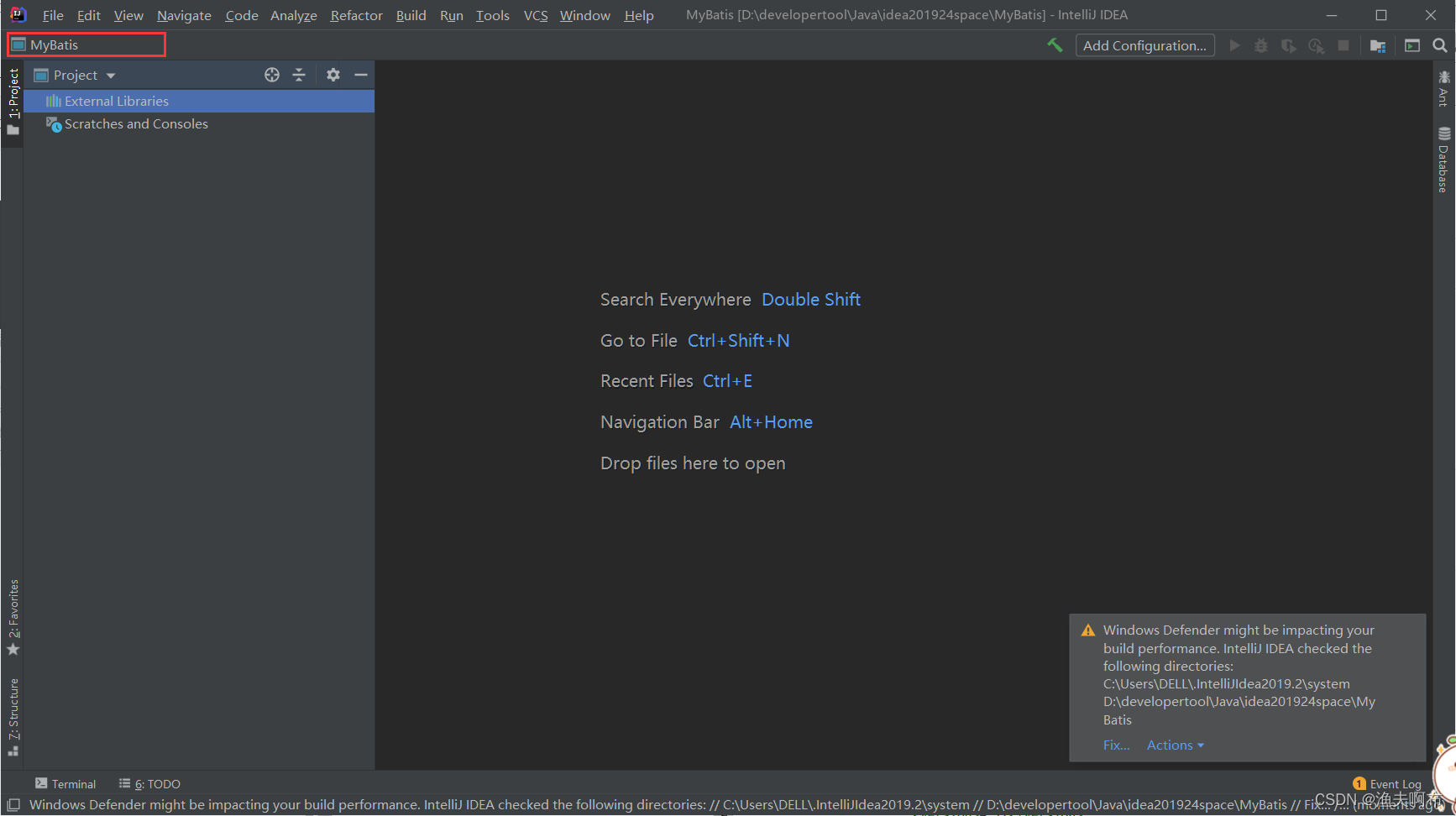
Task: Click the warning triangle icon in notification
Action: 1088,630
